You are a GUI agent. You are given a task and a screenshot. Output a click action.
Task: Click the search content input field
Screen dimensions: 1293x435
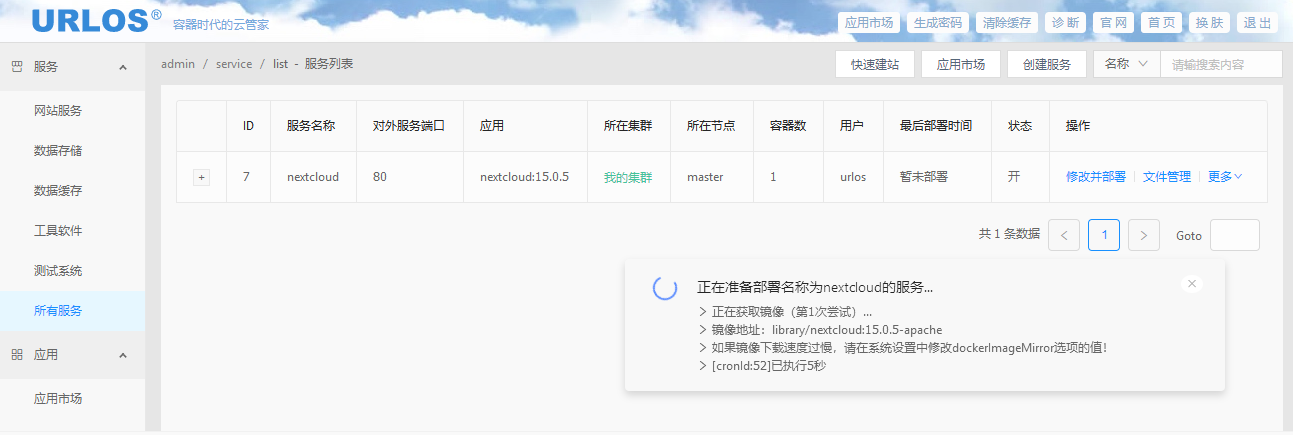click(x=1221, y=64)
